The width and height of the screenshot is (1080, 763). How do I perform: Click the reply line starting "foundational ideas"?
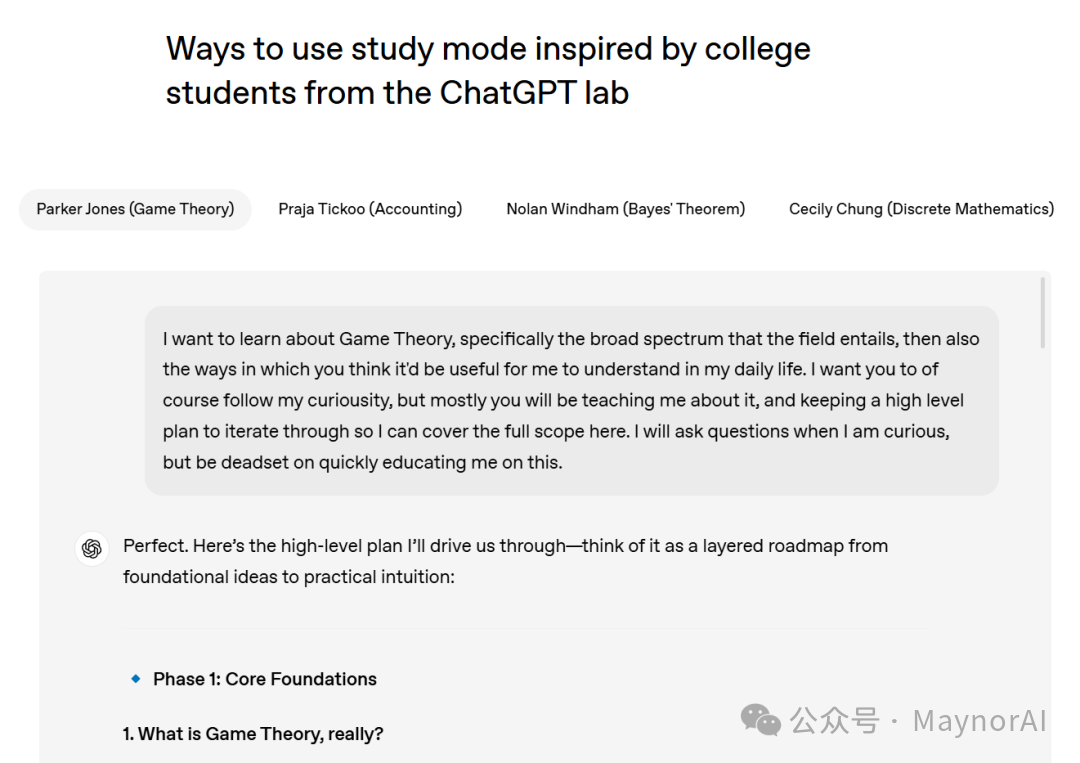pyautogui.click(x=288, y=577)
